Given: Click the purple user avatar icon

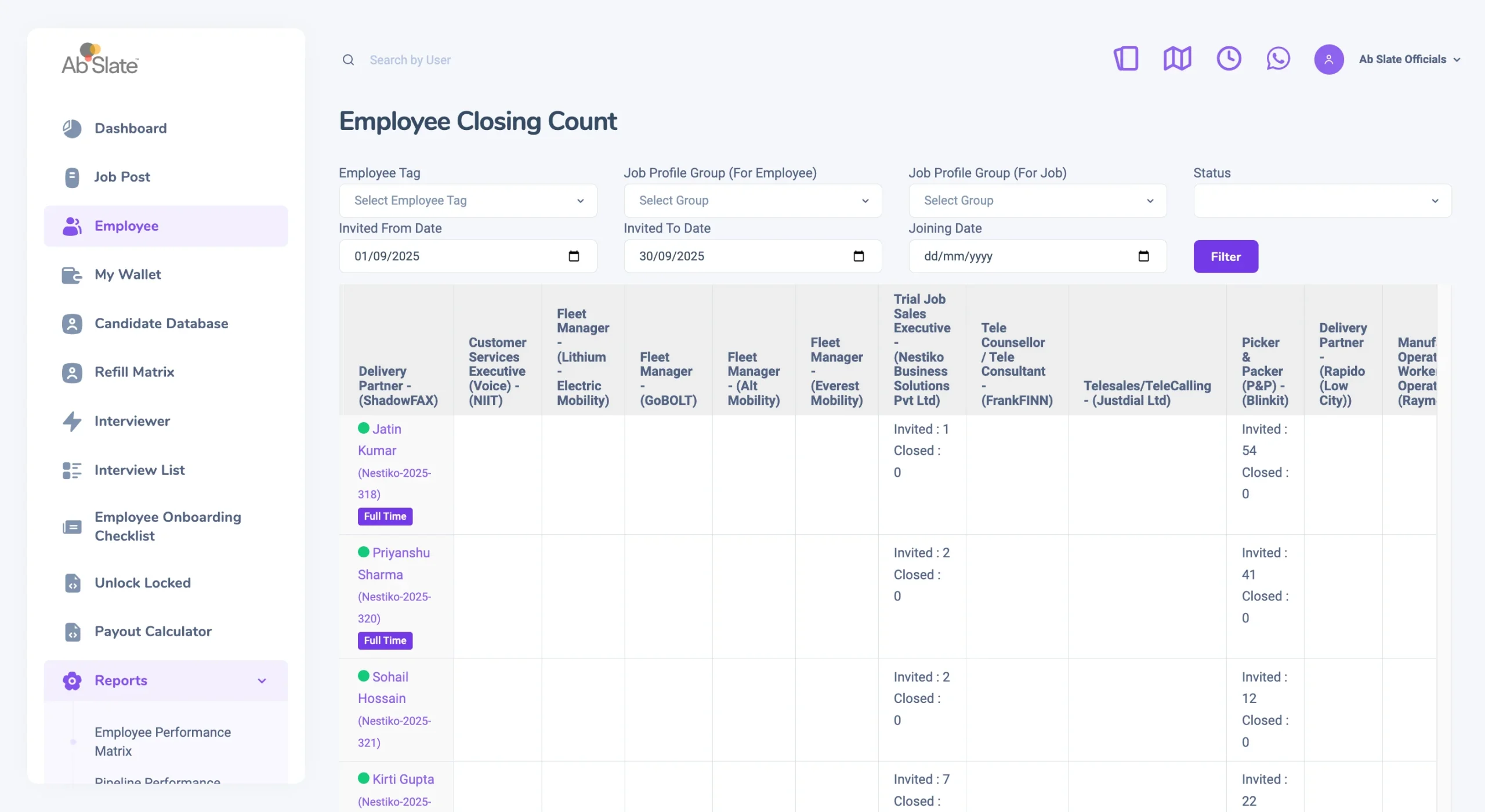Looking at the screenshot, I should 1328,59.
